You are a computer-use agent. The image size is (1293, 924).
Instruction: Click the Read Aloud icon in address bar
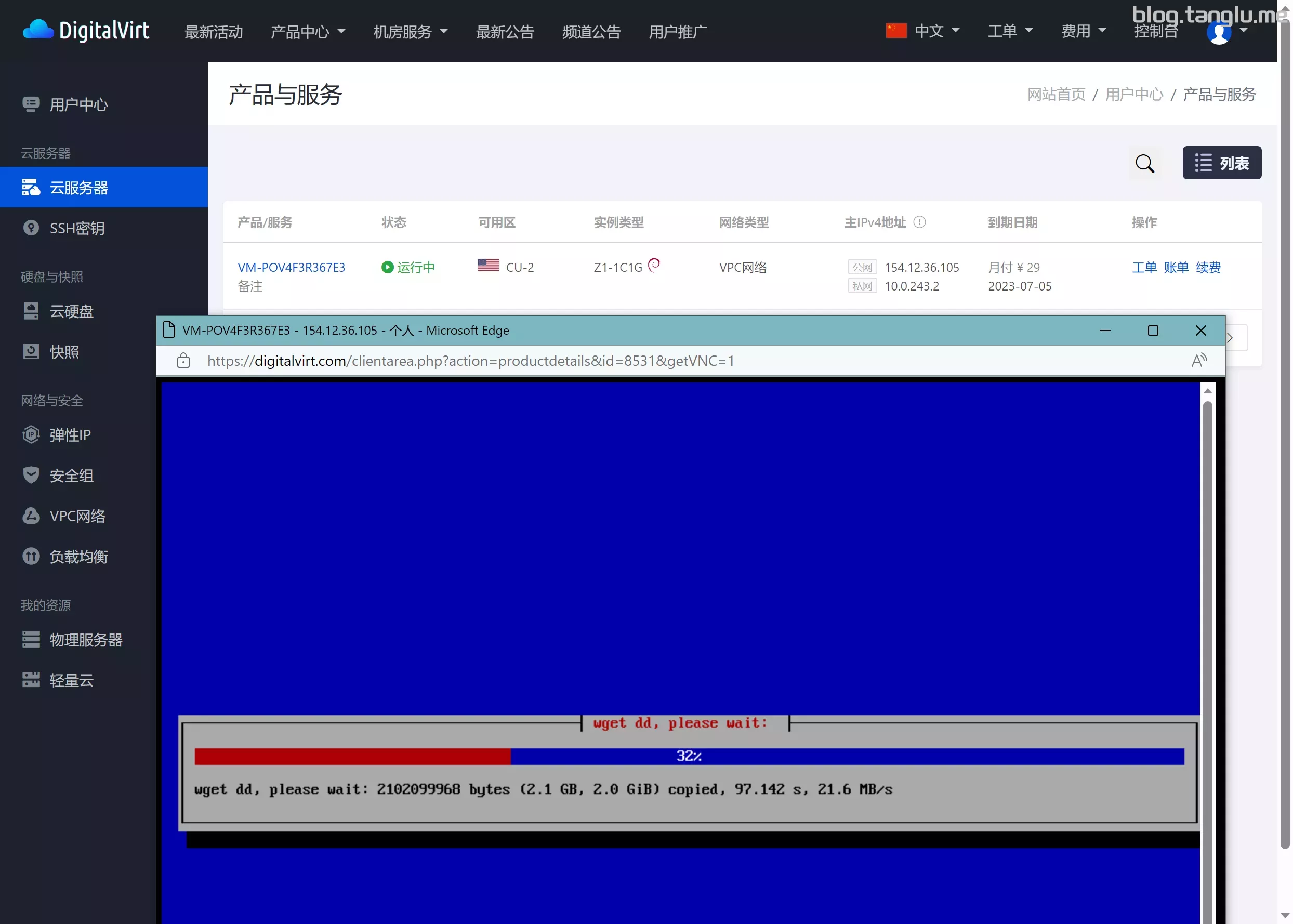pyautogui.click(x=1198, y=360)
